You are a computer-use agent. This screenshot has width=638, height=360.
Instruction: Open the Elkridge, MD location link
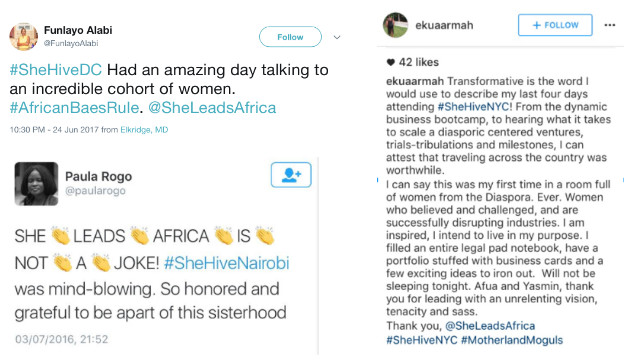pos(144,130)
